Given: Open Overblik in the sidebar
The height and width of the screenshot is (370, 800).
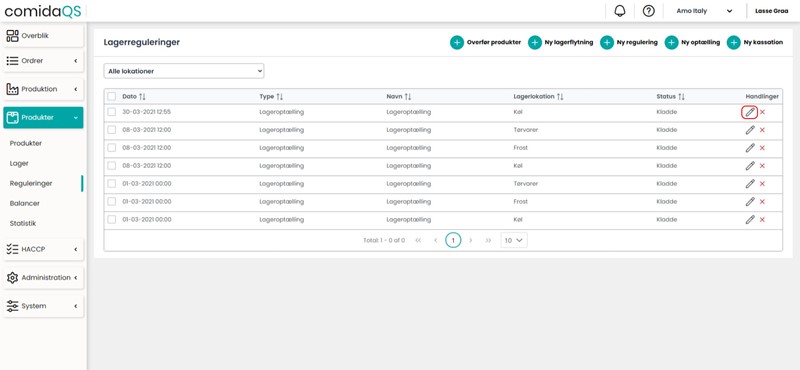Looking at the screenshot, I should click(x=43, y=36).
